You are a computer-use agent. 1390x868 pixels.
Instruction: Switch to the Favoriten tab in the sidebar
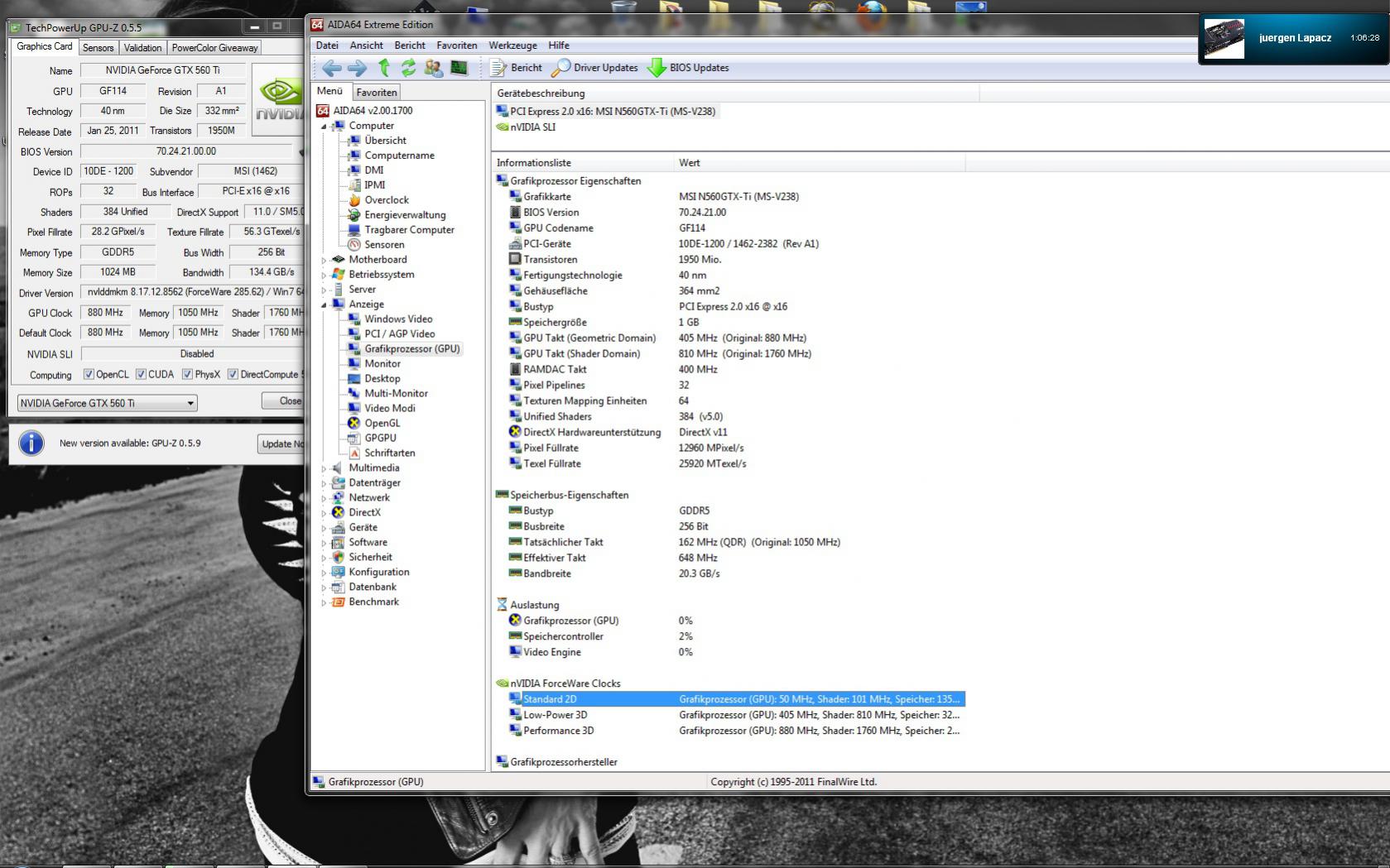point(377,93)
